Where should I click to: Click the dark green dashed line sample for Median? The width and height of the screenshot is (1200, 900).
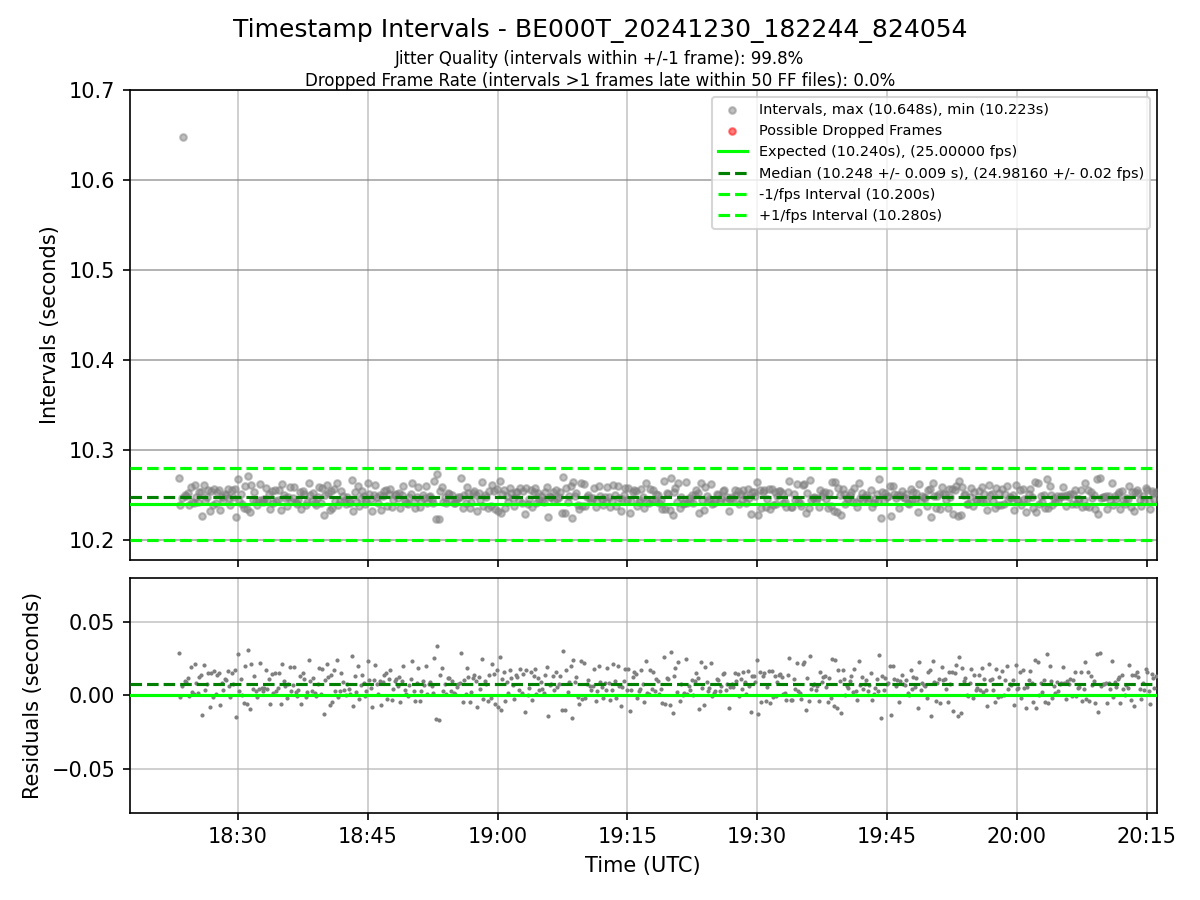(733, 173)
